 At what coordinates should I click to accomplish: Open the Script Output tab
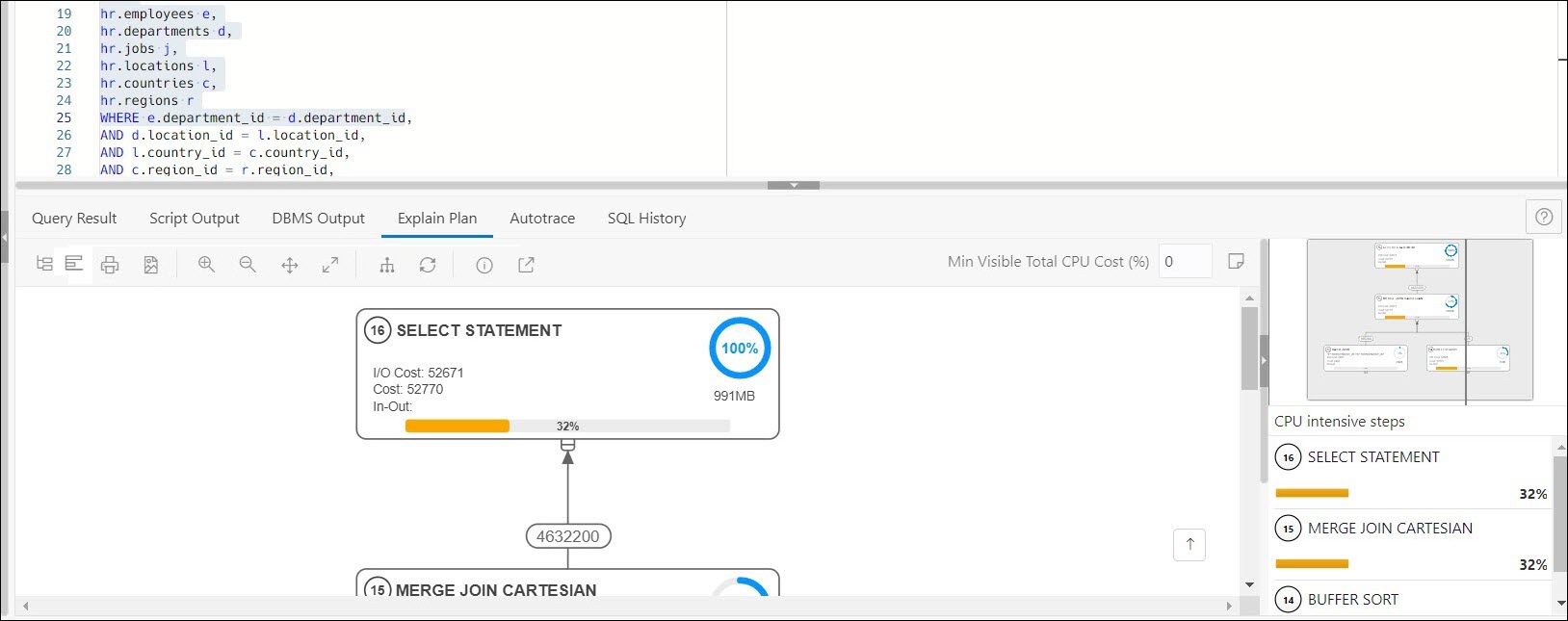coord(195,219)
